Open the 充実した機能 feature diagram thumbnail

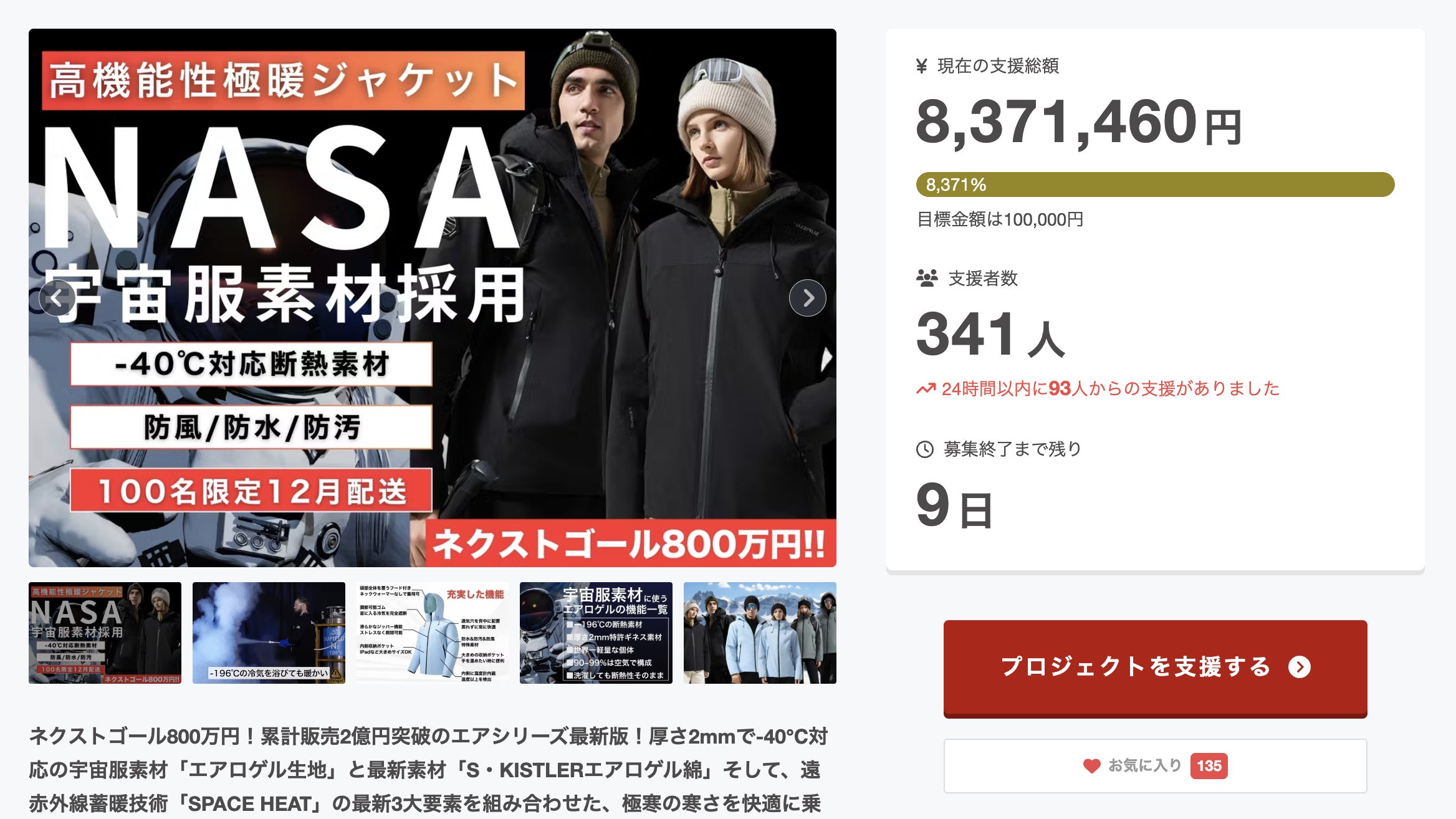[433, 633]
